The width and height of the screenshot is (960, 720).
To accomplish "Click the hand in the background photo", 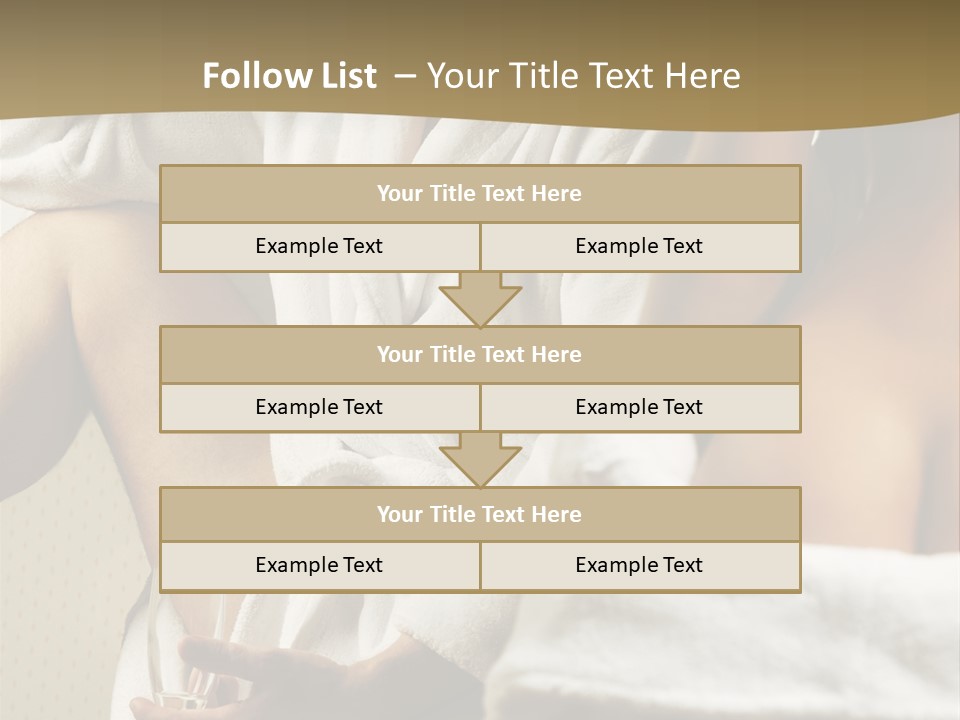I will pyautogui.click(x=230, y=670).
